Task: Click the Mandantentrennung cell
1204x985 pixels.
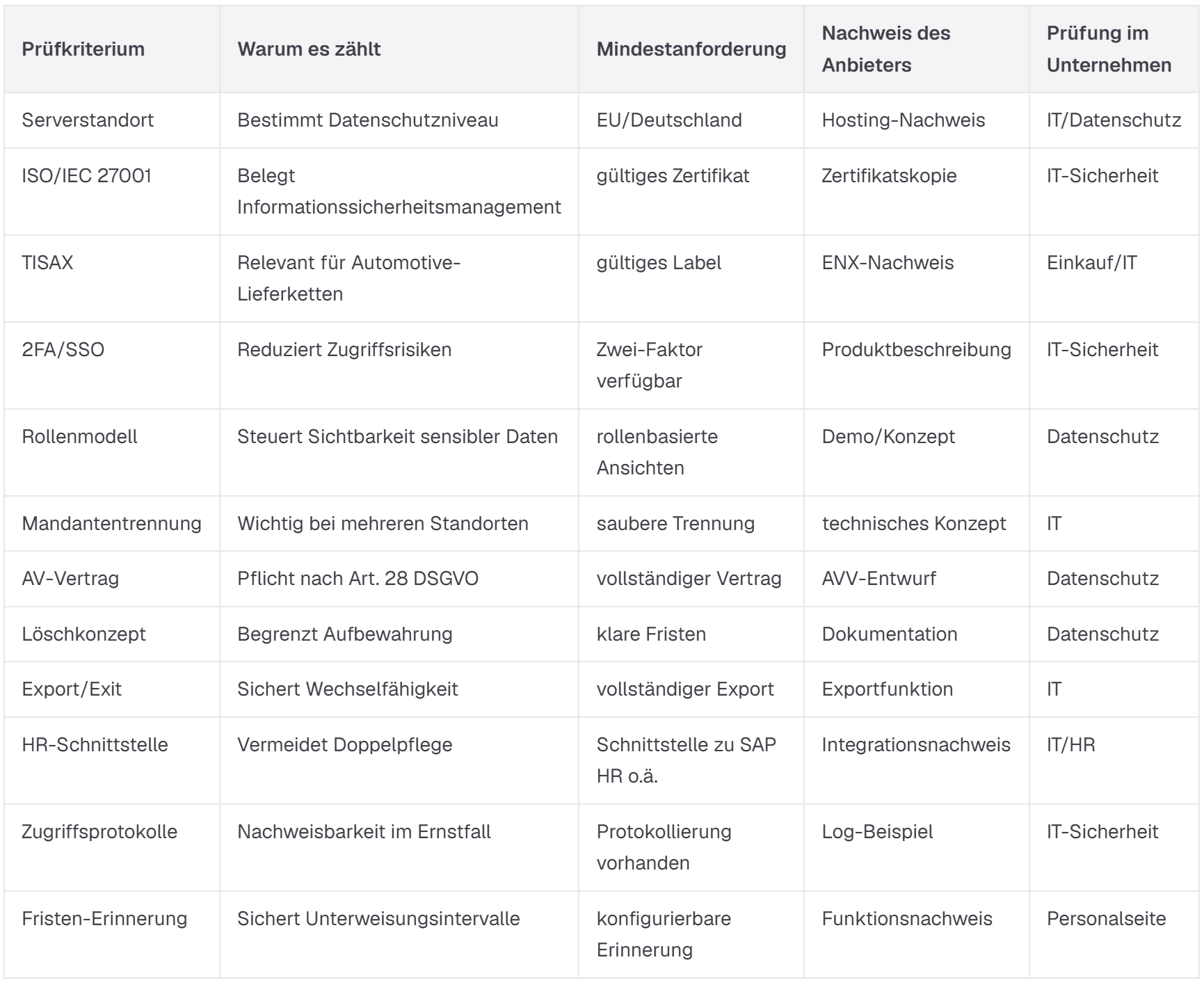Action: 111,523
